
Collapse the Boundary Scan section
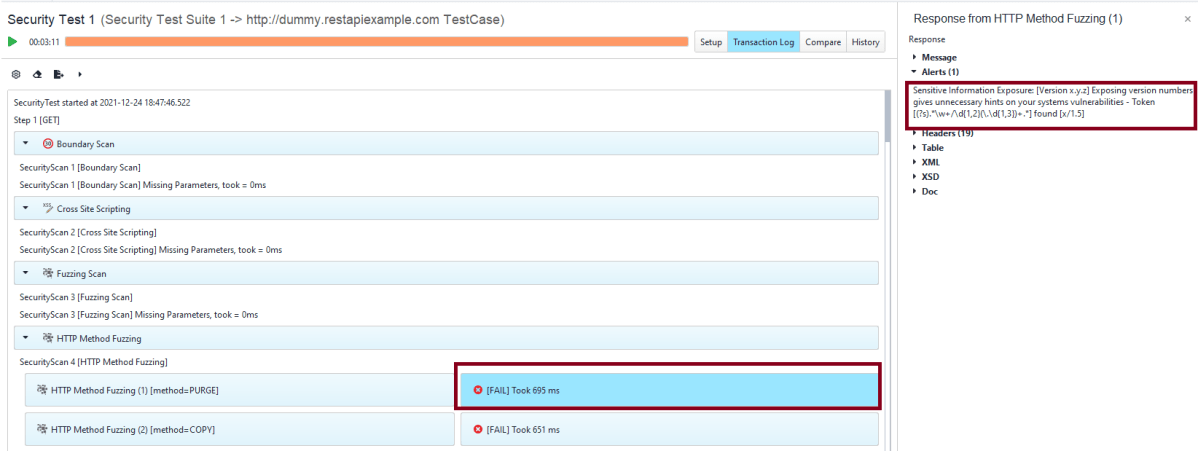tap(26, 144)
